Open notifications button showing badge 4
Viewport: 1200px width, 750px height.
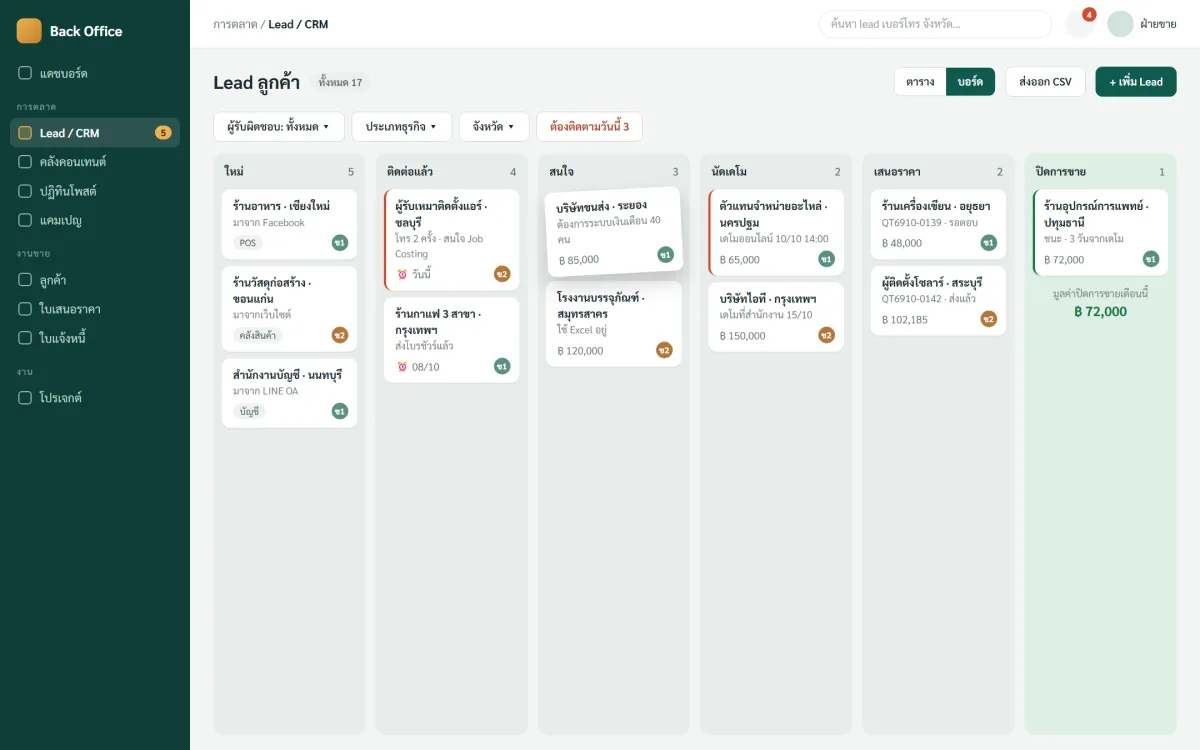point(1080,24)
